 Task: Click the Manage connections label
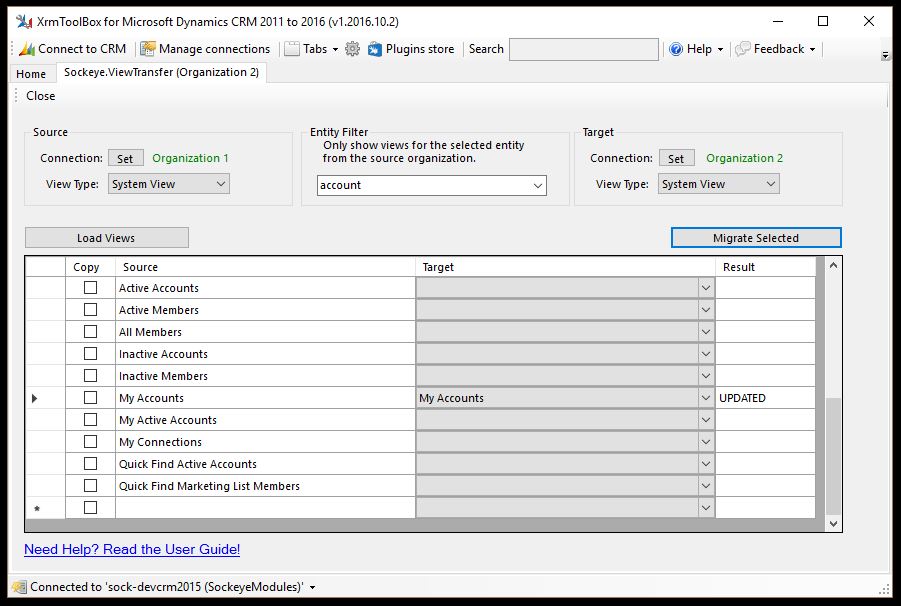(x=214, y=49)
